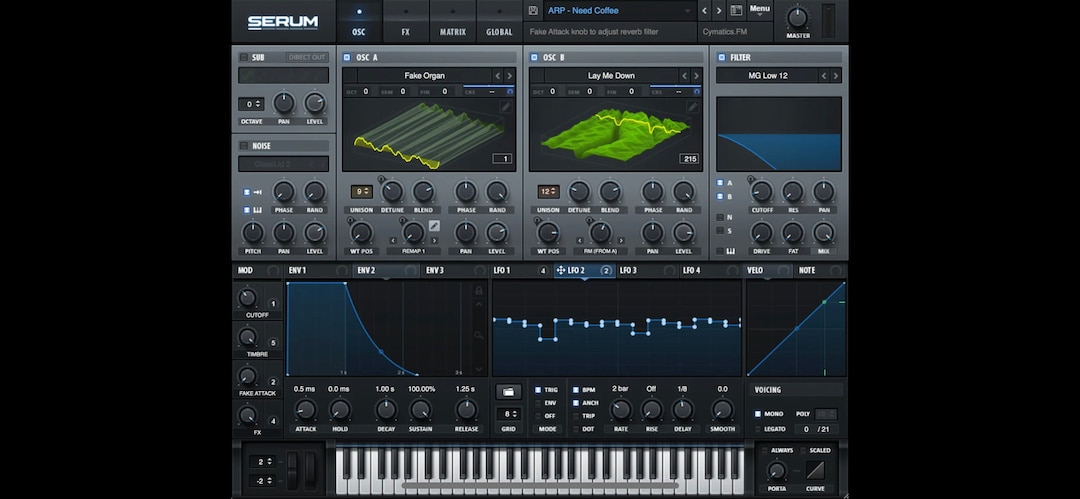Screen dimensions: 1080x499
Task: Switch to the FX tab
Action: (x=406, y=22)
